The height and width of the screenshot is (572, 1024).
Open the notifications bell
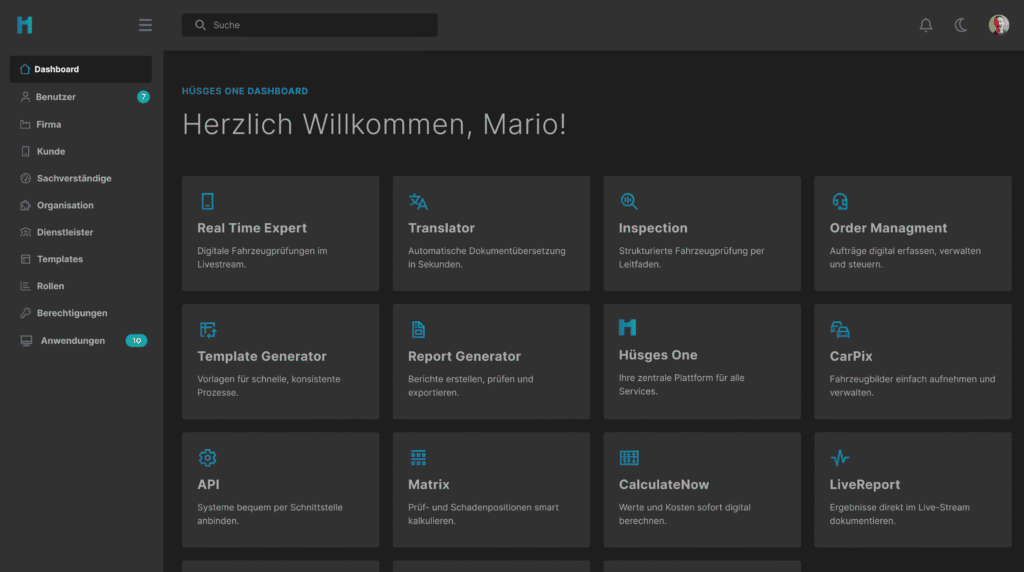pyautogui.click(x=925, y=25)
